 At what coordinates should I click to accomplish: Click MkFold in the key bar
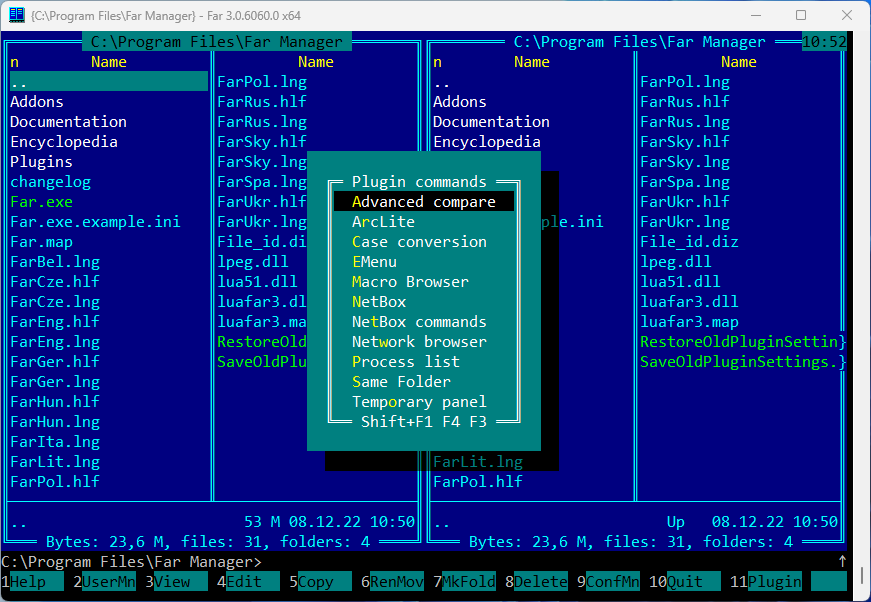pos(469,581)
